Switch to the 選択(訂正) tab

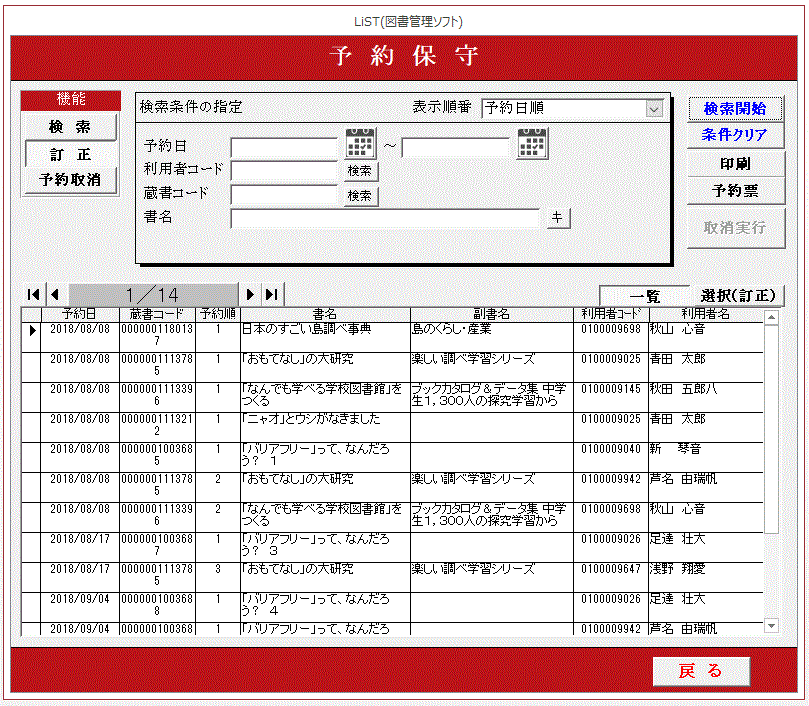738,296
